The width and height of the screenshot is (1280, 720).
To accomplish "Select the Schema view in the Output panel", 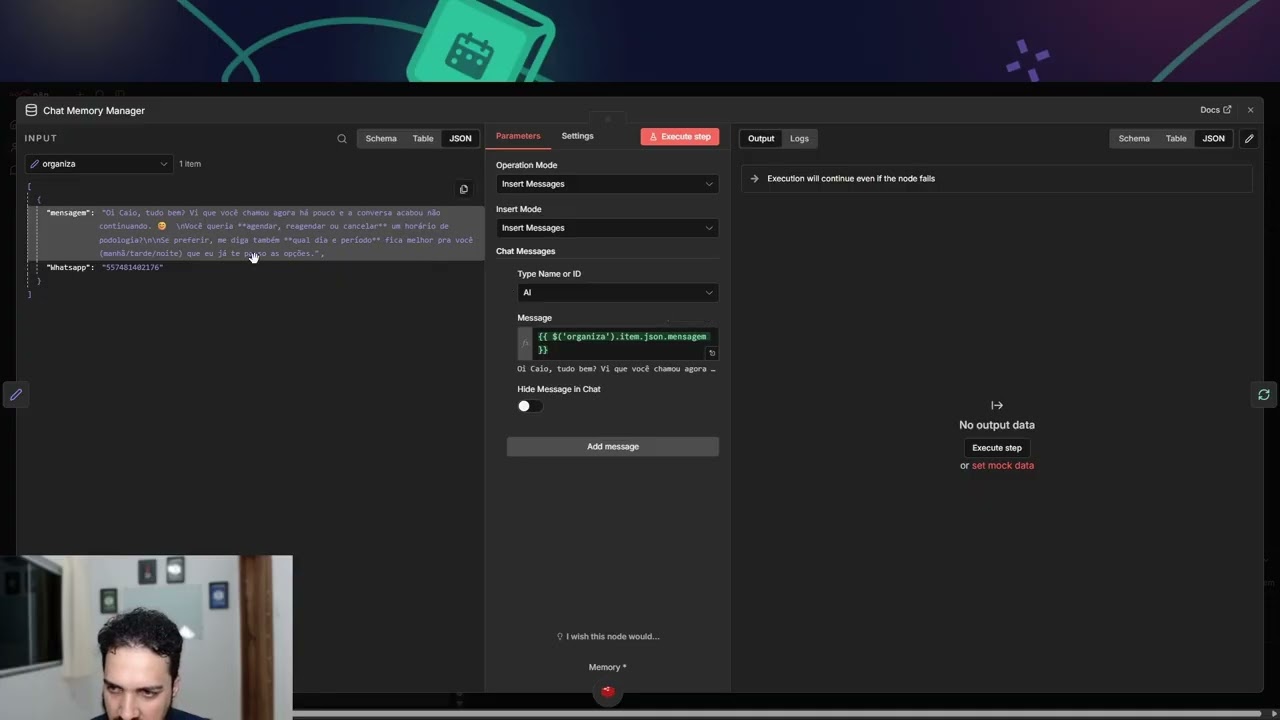I will click(1134, 139).
